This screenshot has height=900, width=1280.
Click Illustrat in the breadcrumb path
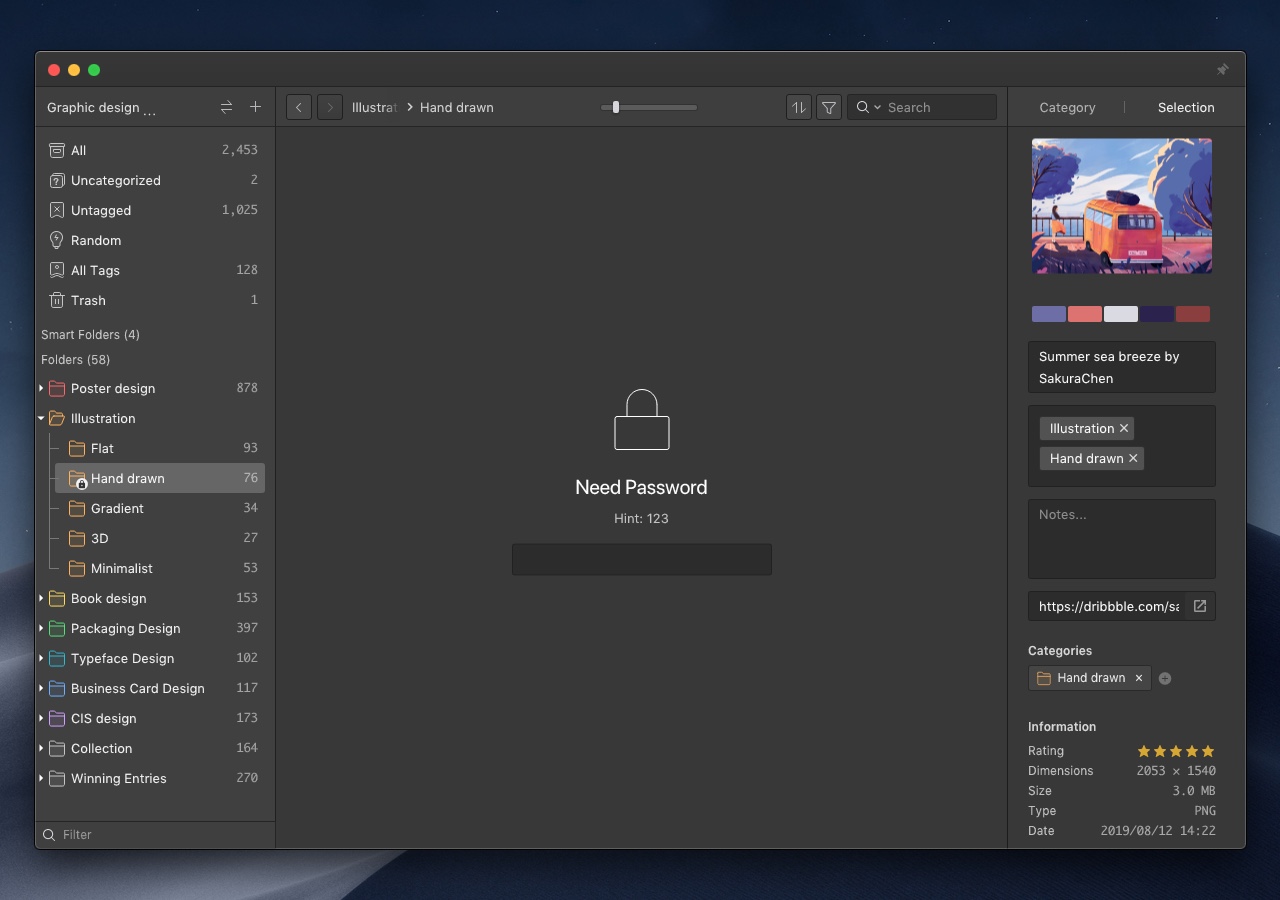375,107
